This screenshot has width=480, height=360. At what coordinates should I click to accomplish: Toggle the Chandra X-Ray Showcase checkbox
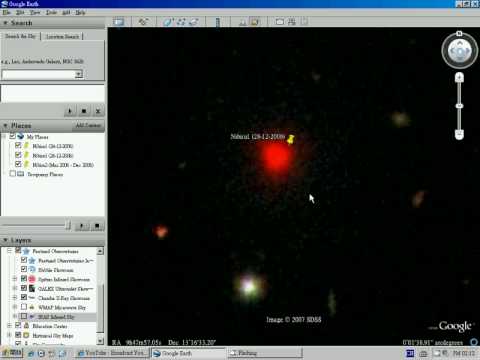click(24, 297)
